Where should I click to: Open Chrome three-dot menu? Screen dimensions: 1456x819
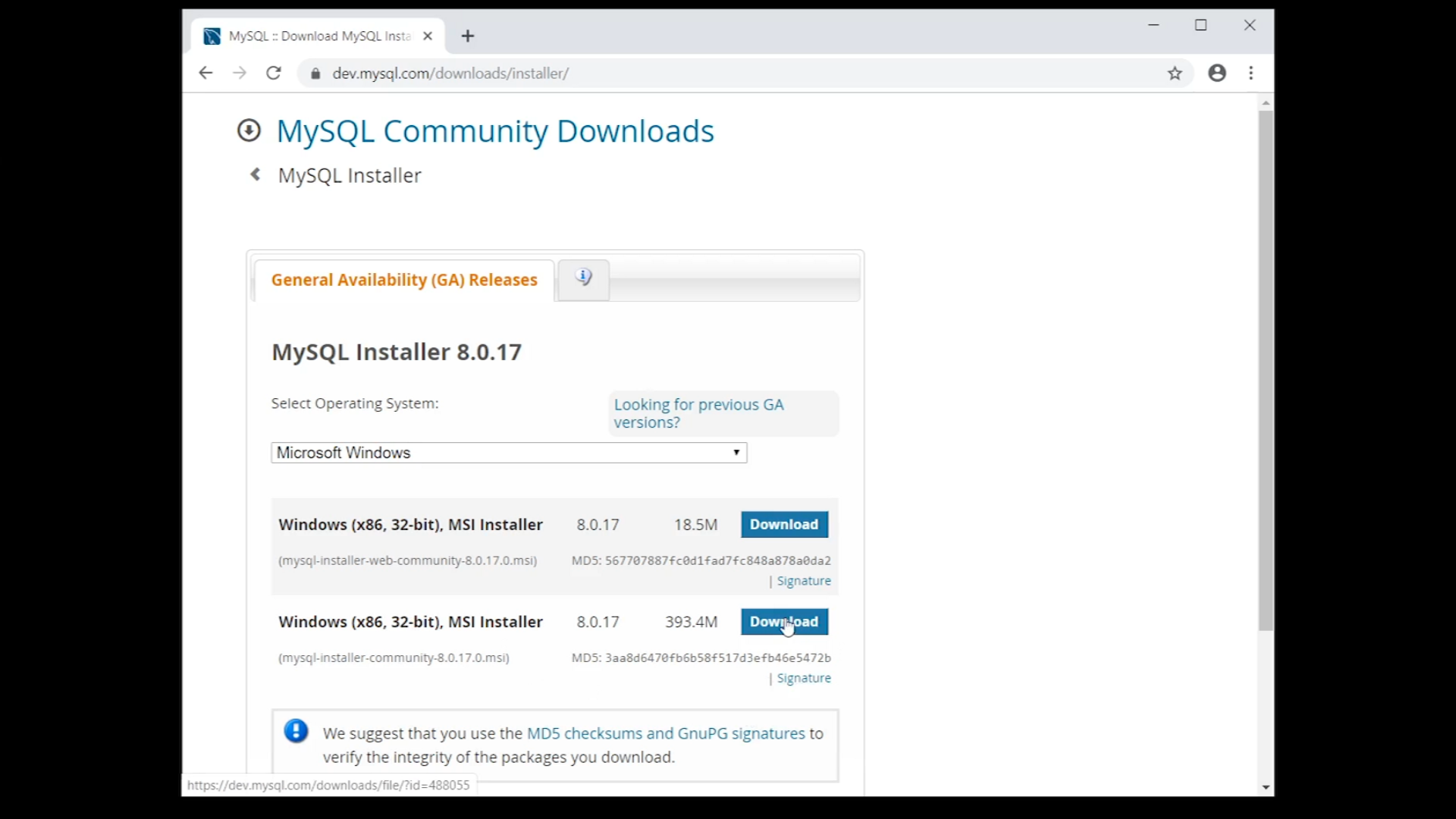[x=1251, y=74]
